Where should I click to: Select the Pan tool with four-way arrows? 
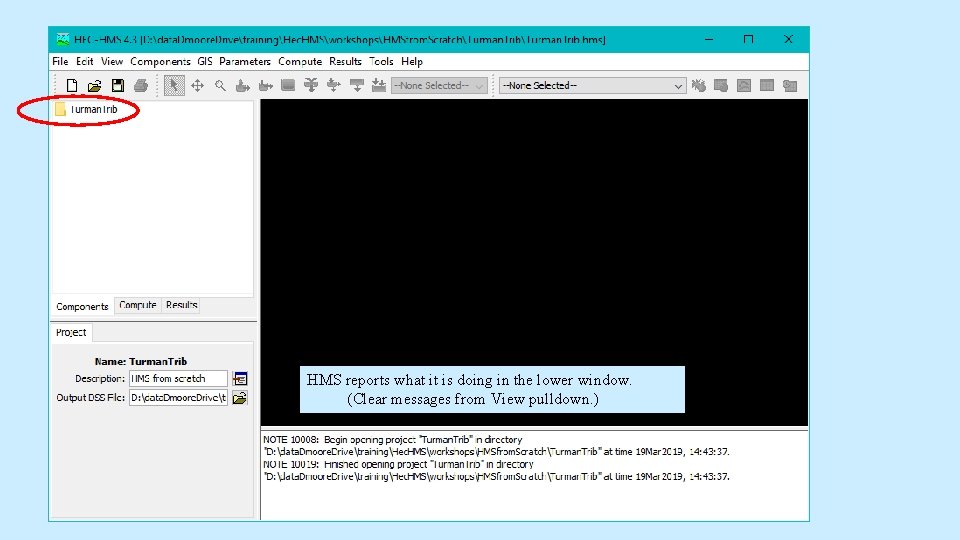[x=197, y=86]
